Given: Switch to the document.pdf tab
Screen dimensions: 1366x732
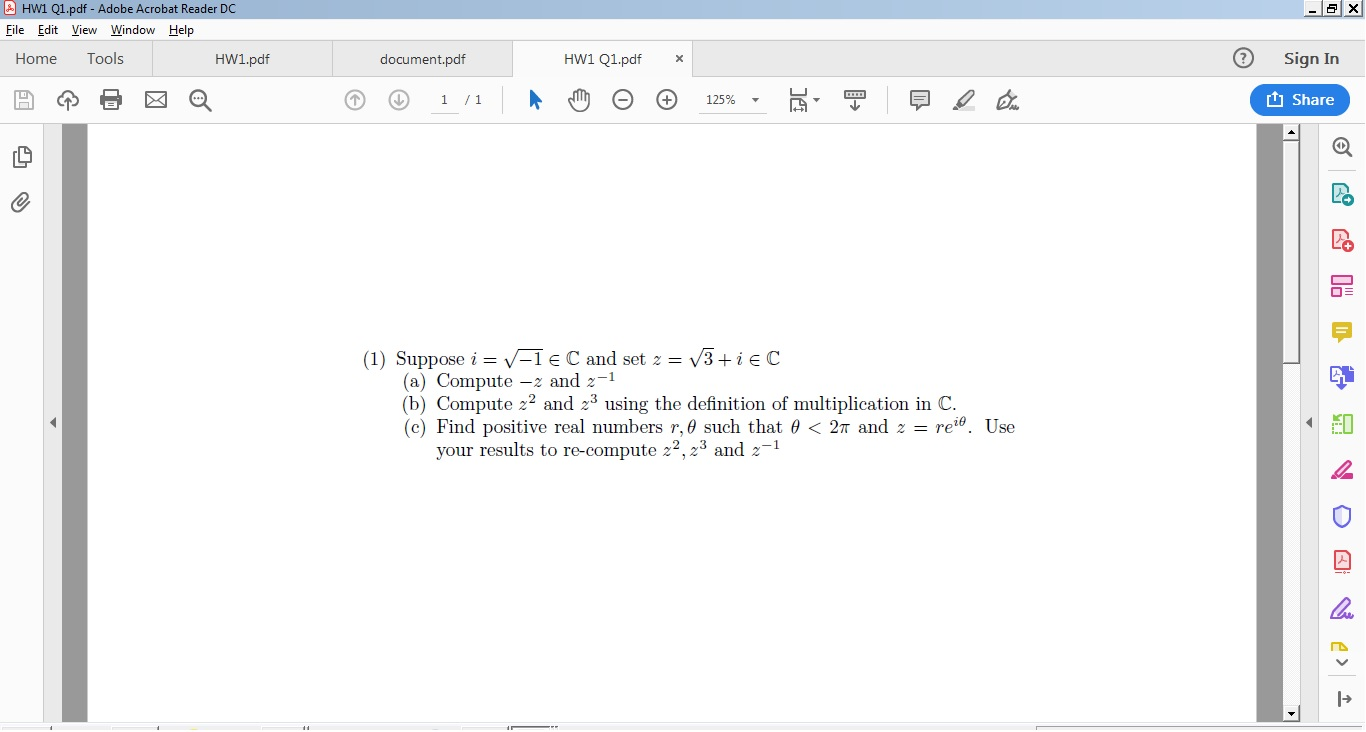Looking at the screenshot, I should [422, 59].
